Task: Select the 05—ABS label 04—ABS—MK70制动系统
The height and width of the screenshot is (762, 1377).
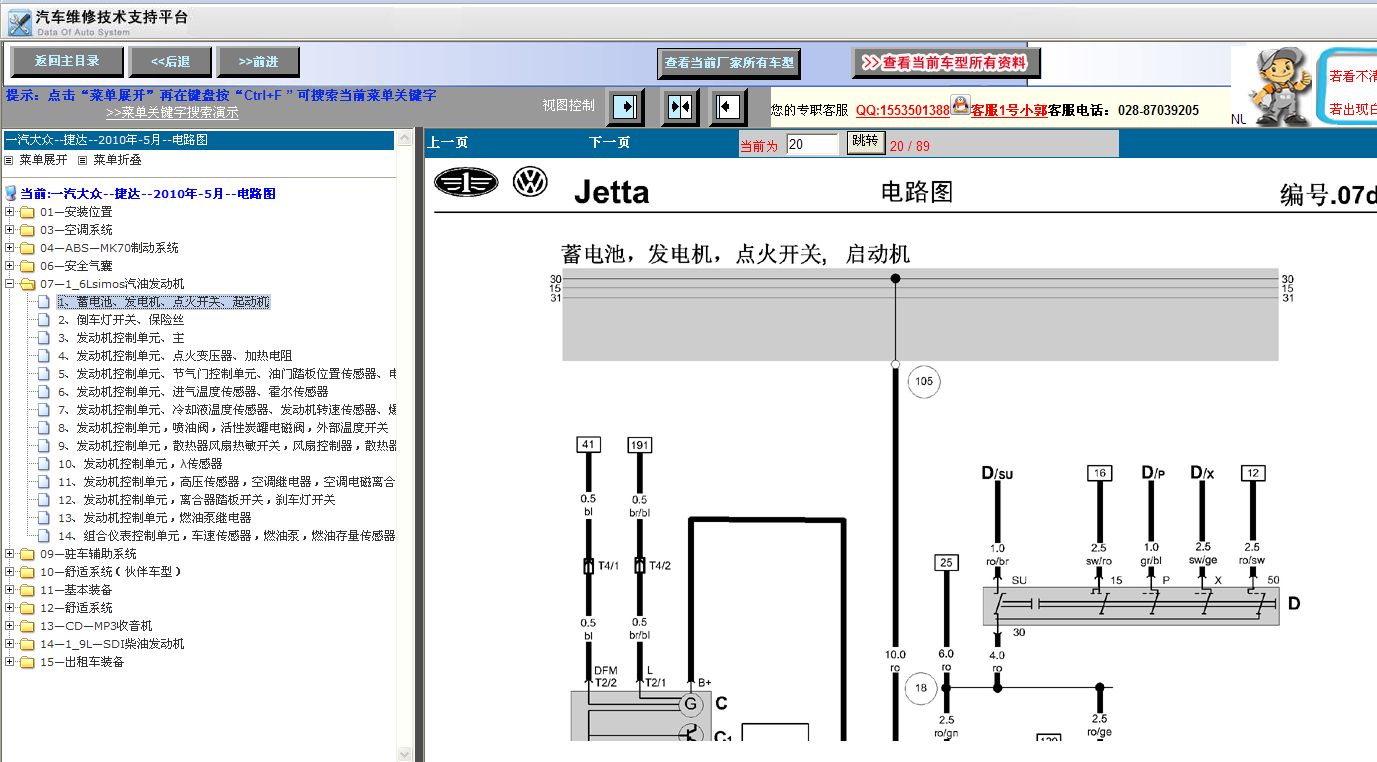Action: coord(109,248)
